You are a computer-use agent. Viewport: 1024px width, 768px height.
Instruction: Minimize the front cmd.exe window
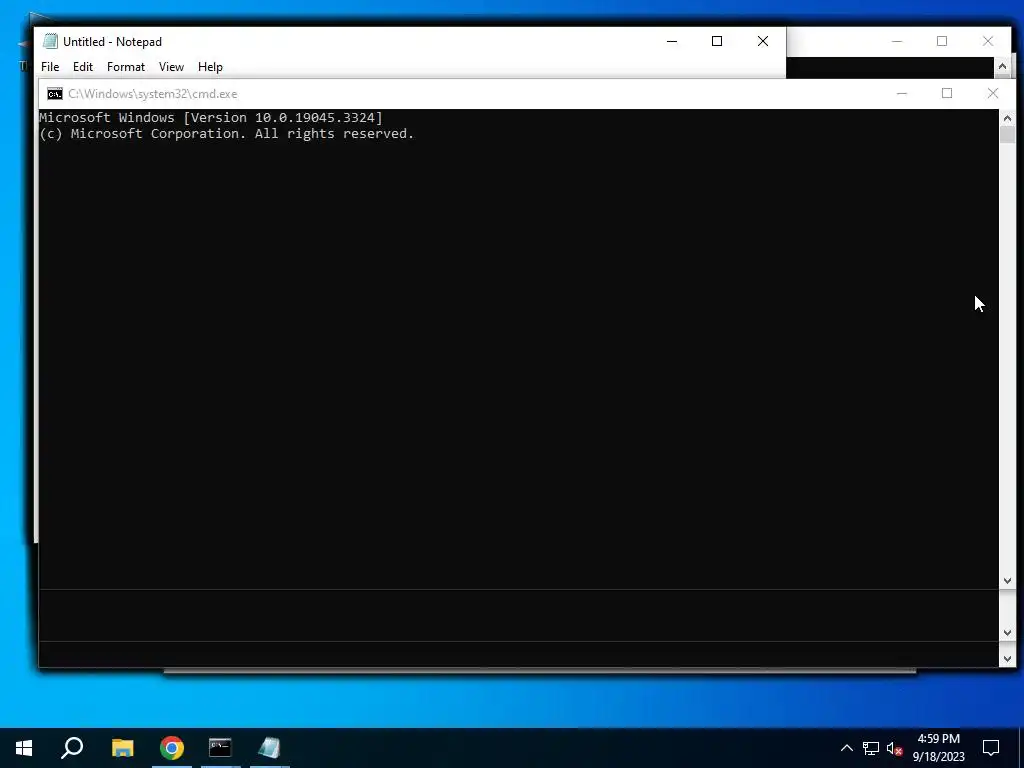902,93
